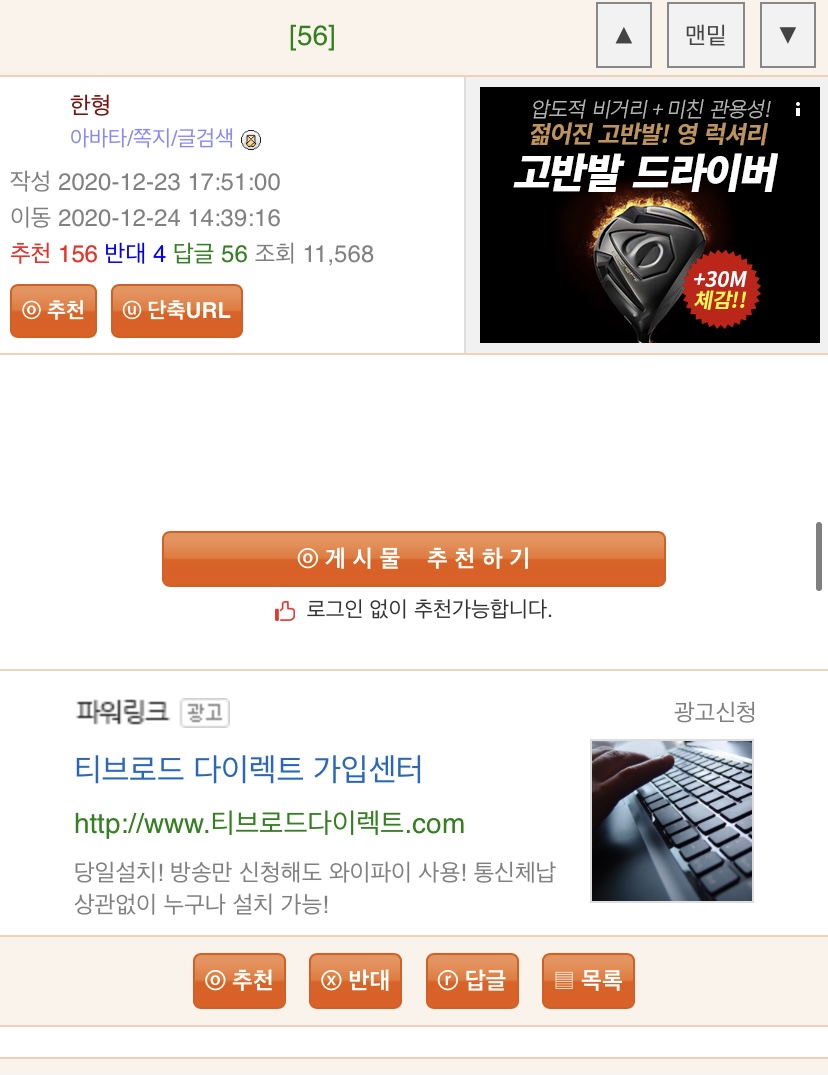Open the 고반발 드라이버 golf ad banner
Image resolution: width=828 pixels, height=1075 pixels.
[x=649, y=215]
